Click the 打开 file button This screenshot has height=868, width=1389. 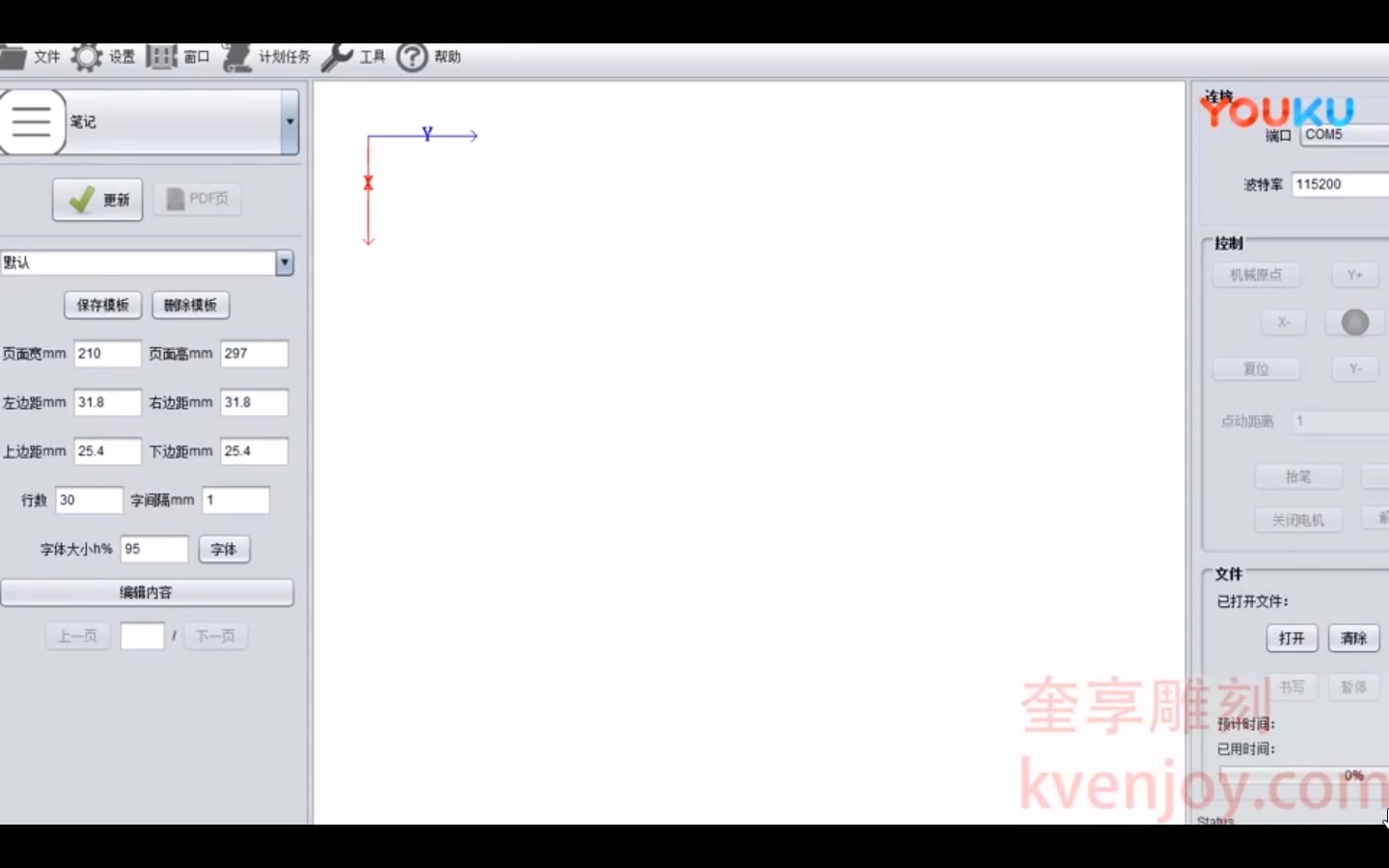coord(1292,638)
